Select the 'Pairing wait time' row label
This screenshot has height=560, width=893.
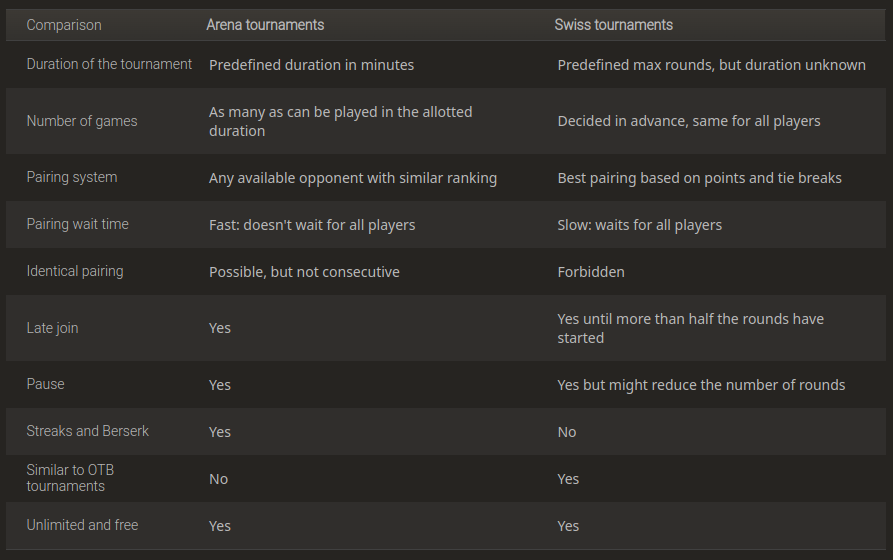coord(78,224)
